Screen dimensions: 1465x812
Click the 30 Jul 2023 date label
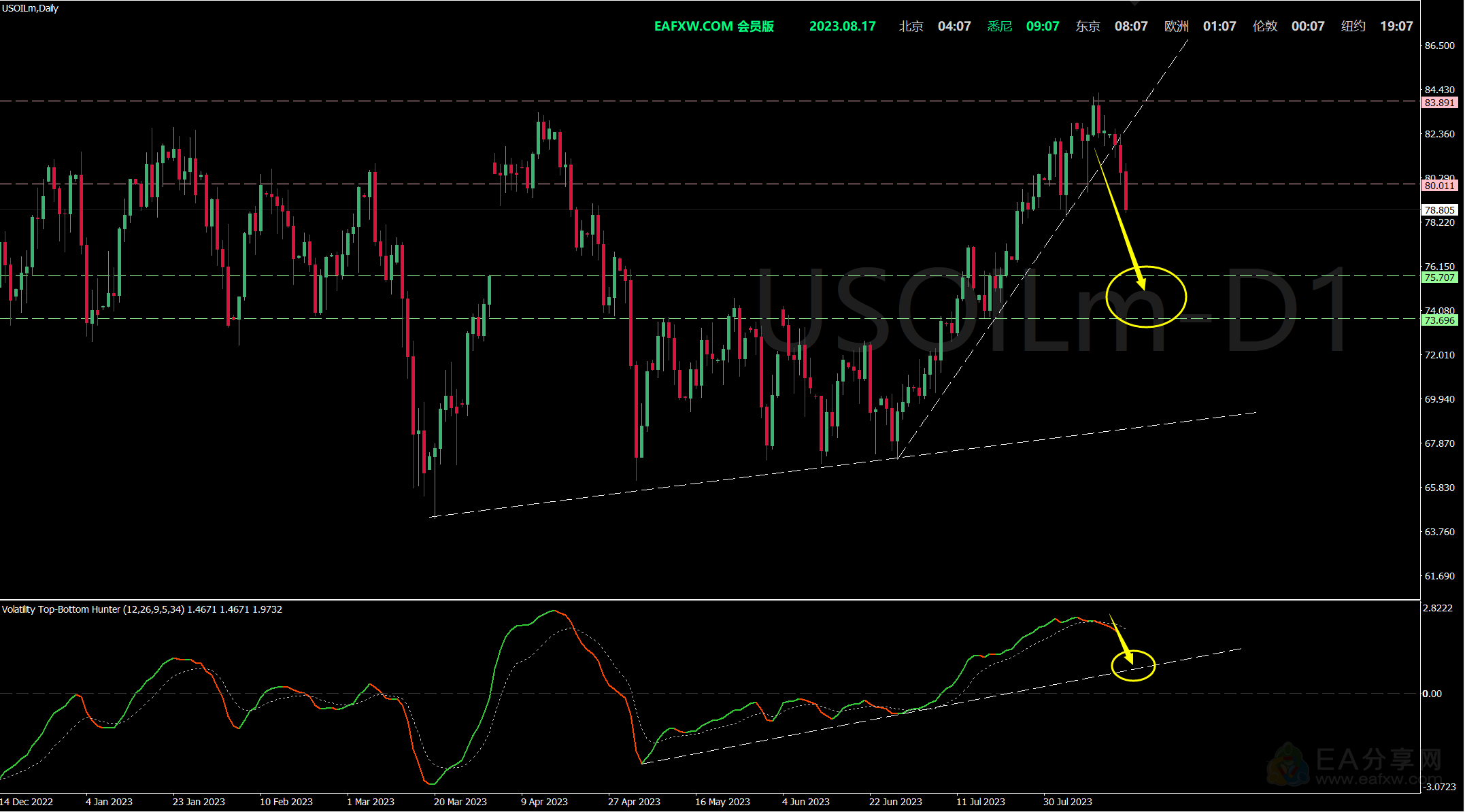pos(1068,802)
